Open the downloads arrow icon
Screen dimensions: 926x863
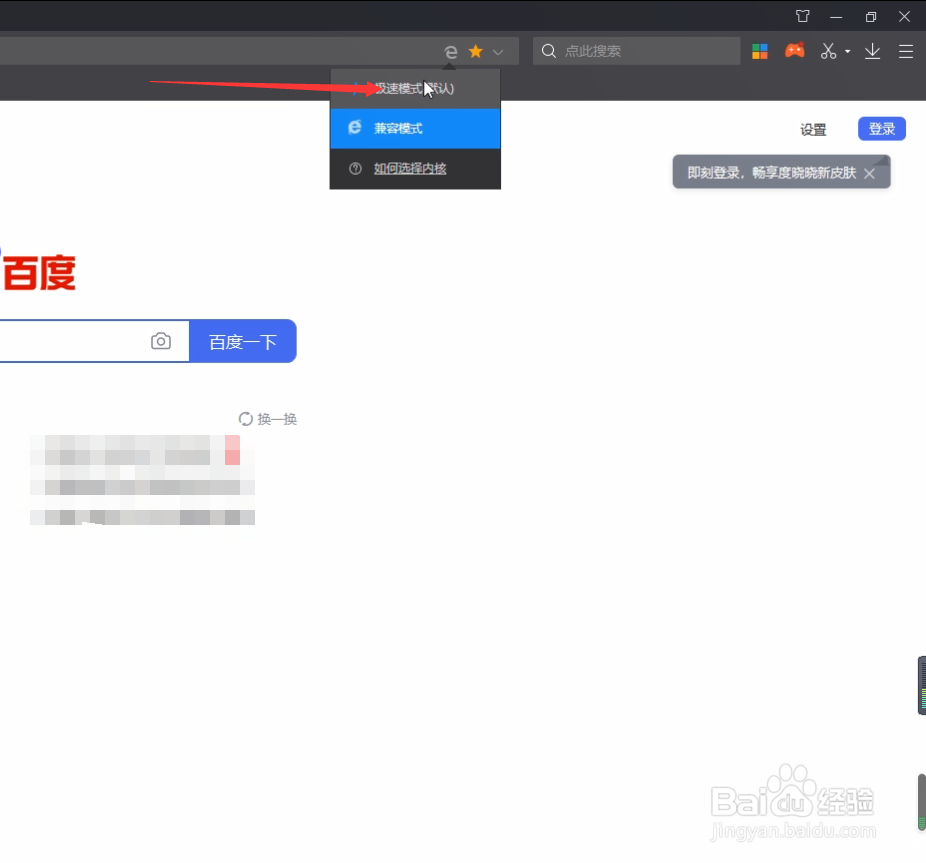pyautogui.click(x=872, y=51)
